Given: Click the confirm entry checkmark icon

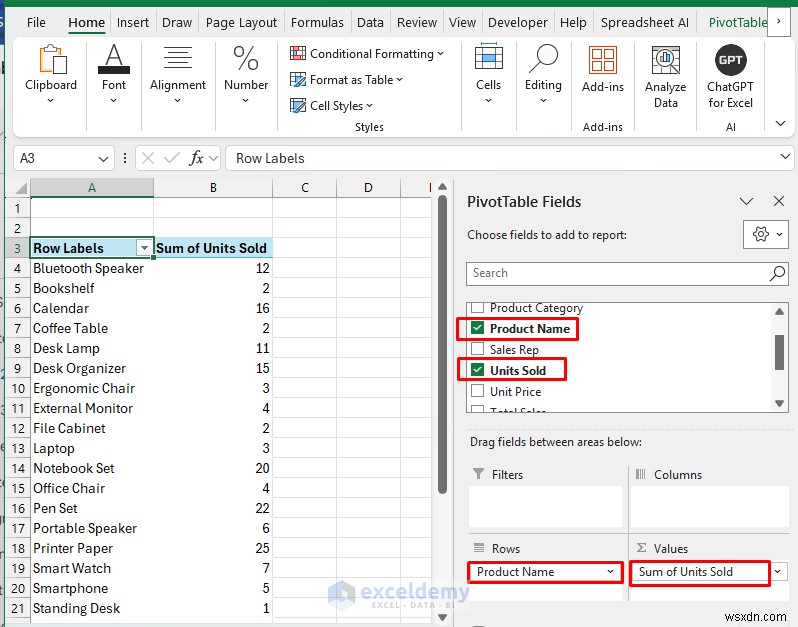Looking at the screenshot, I should coord(172,158).
